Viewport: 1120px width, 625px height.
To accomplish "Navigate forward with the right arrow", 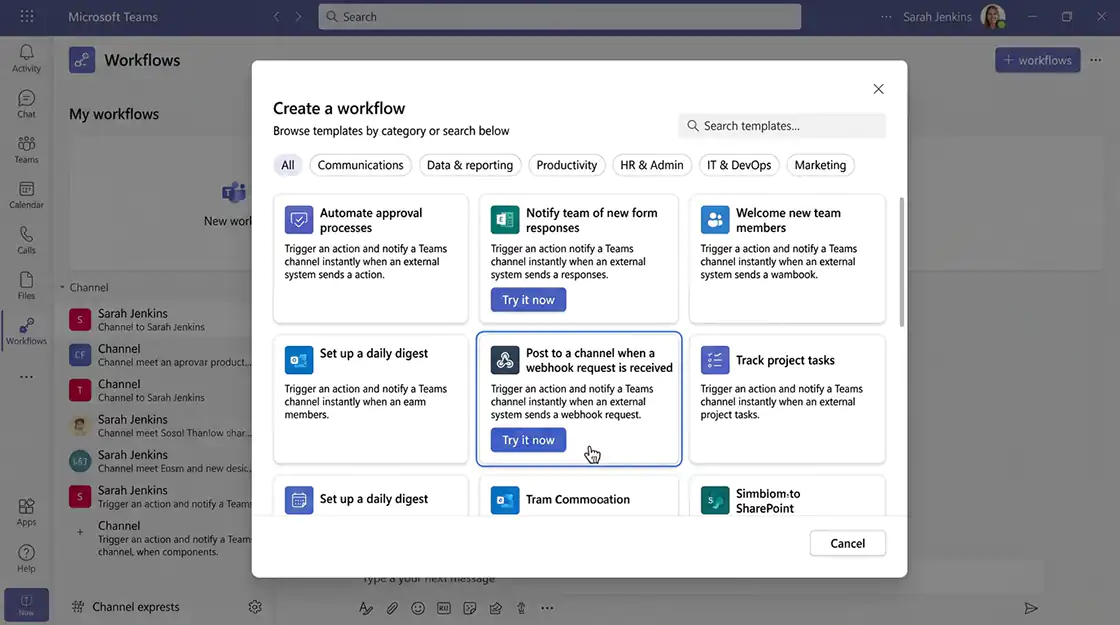I will [x=299, y=16].
